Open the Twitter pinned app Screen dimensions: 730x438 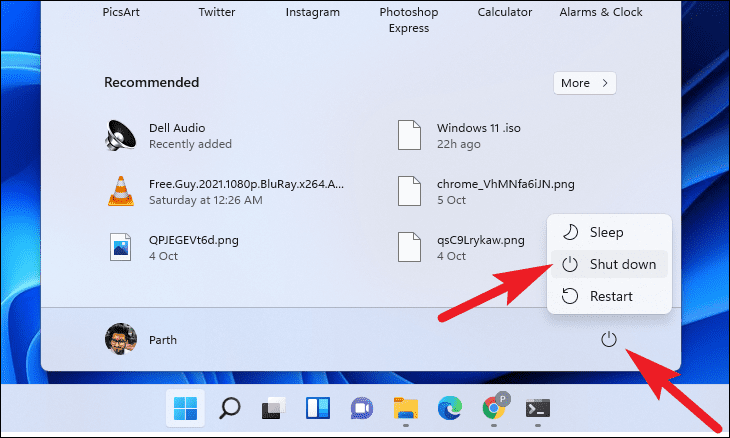coord(217,12)
